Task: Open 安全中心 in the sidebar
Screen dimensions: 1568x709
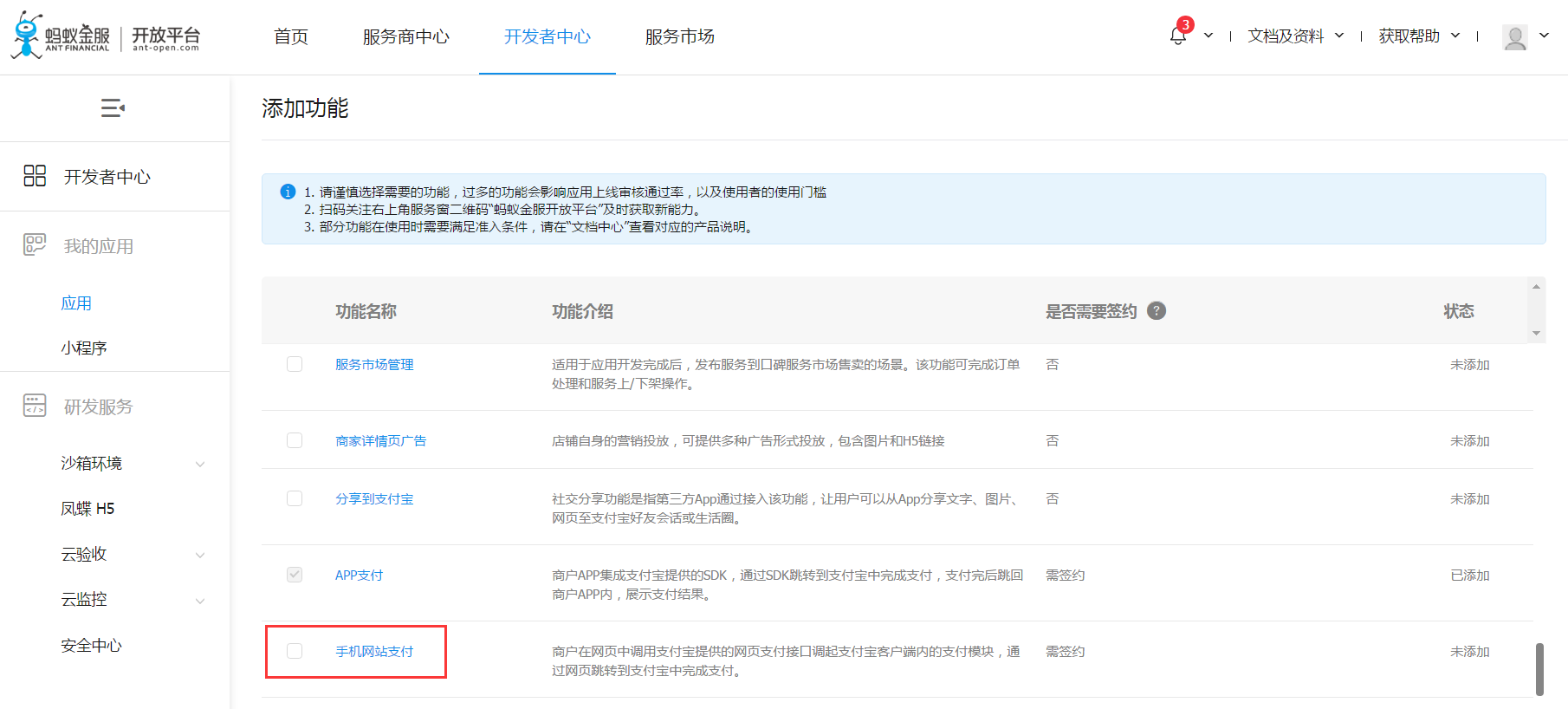Action: [91, 645]
